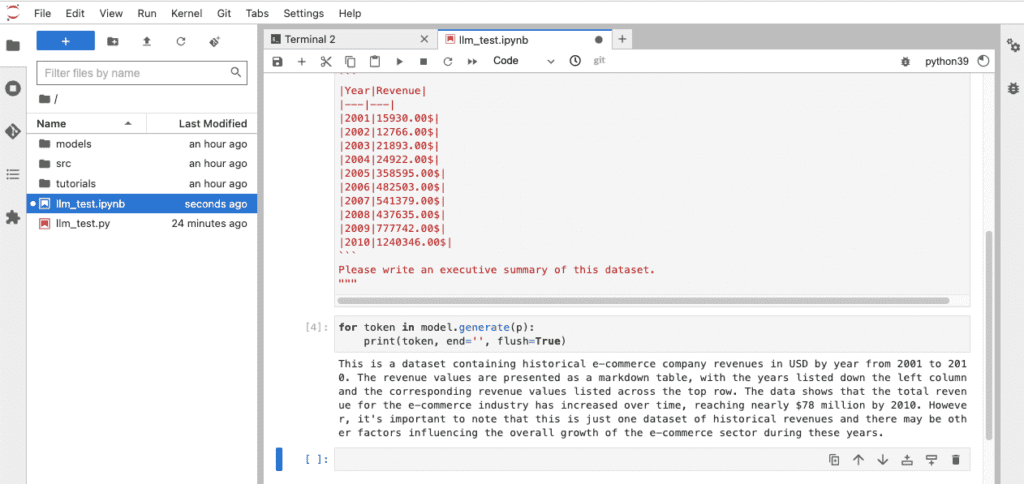Click the Git clone icon
The width and height of the screenshot is (1024, 484).
[214, 41]
